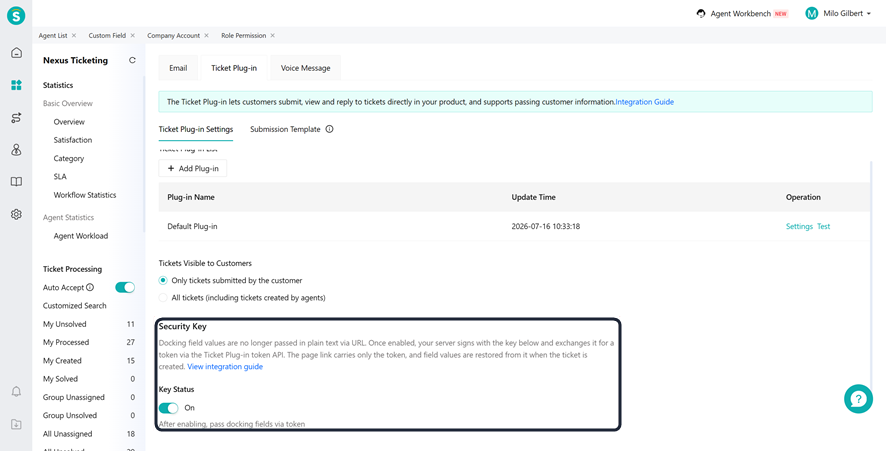Open Settings for Default Plug-in
Image resolution: width=886 pixels, height=451 pixels.
tap(799, 226)
